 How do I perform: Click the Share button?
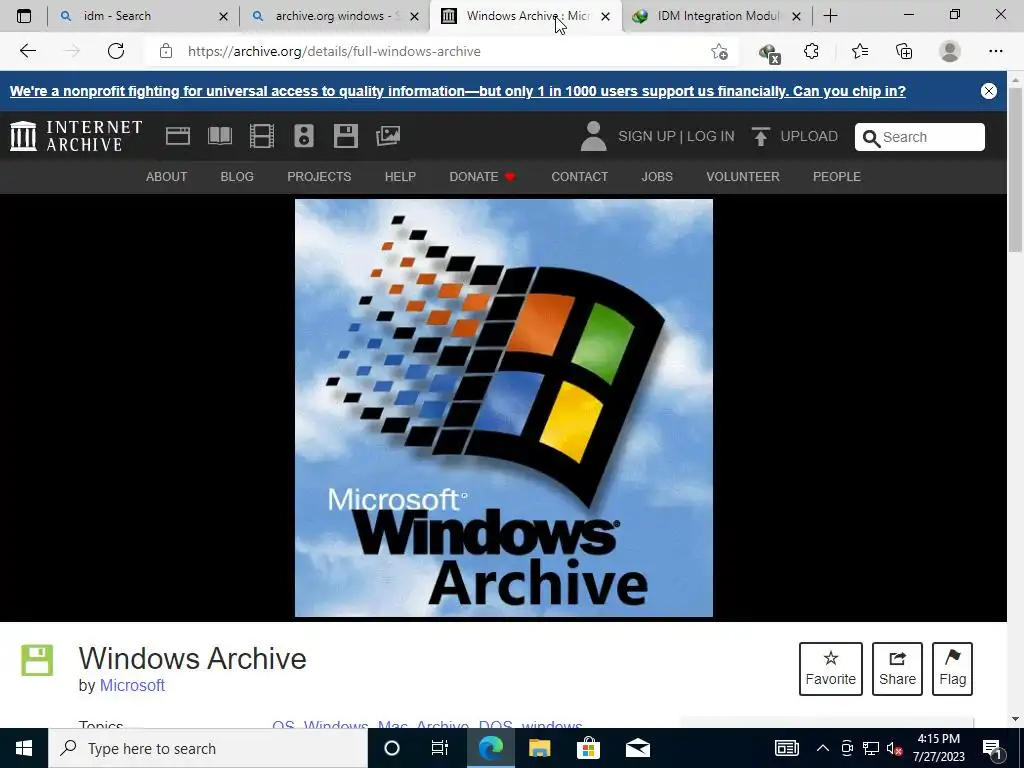click(897, 669)
